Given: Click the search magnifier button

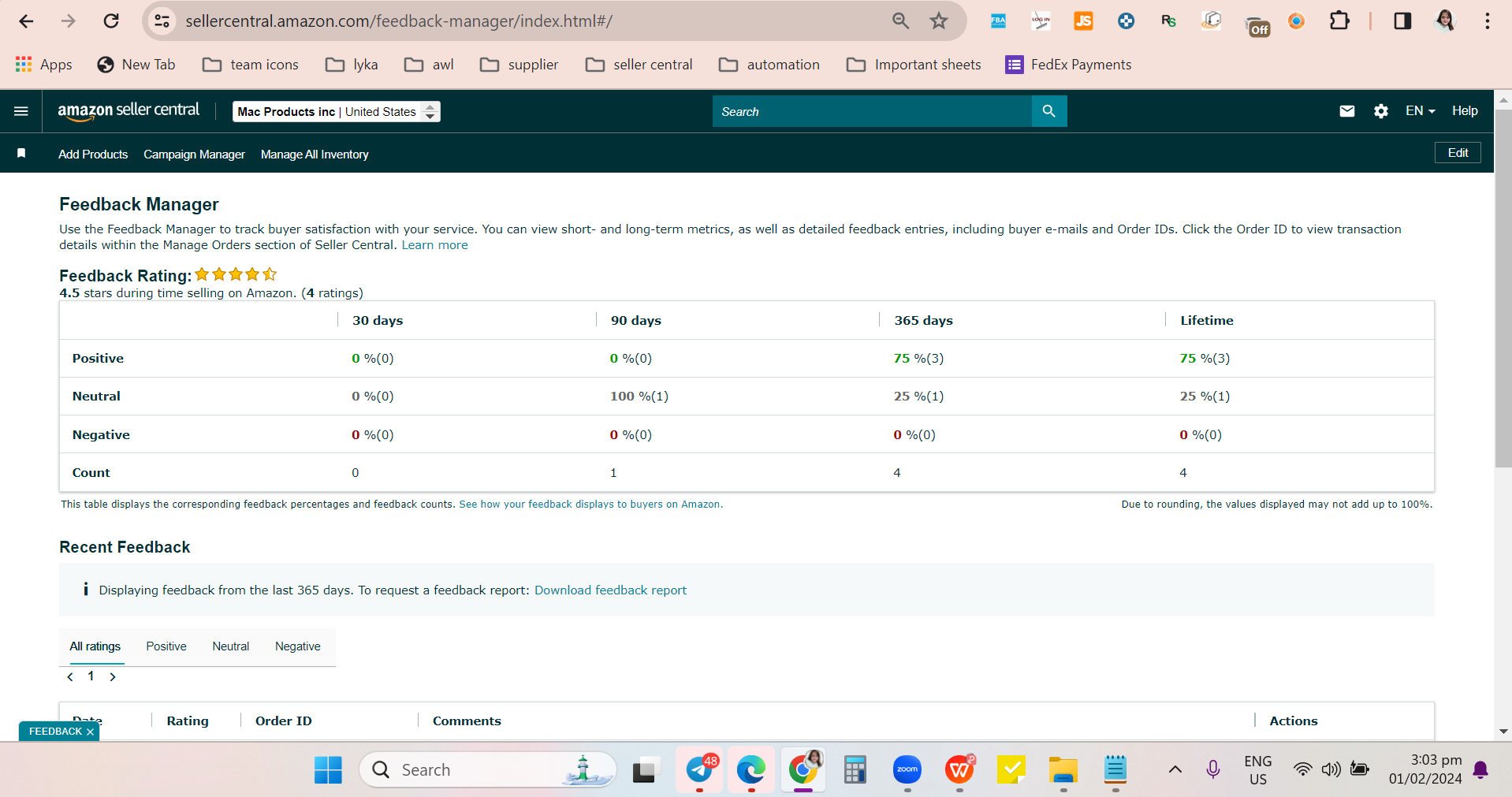Looking at the screenshot, I should 1048,111.
